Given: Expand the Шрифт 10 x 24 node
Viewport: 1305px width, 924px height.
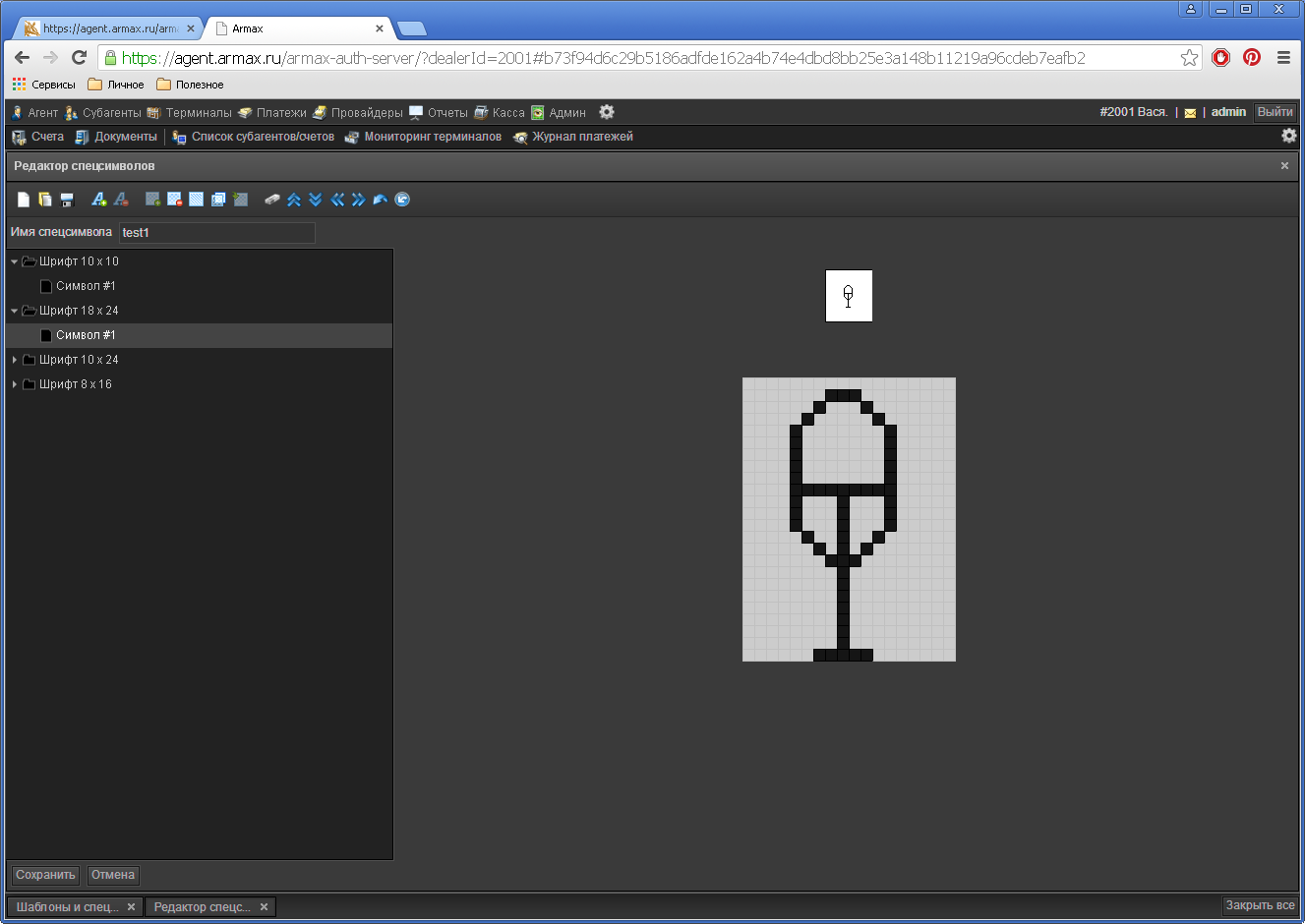Looking at the screenshot, I should click(x=14, y=360).
